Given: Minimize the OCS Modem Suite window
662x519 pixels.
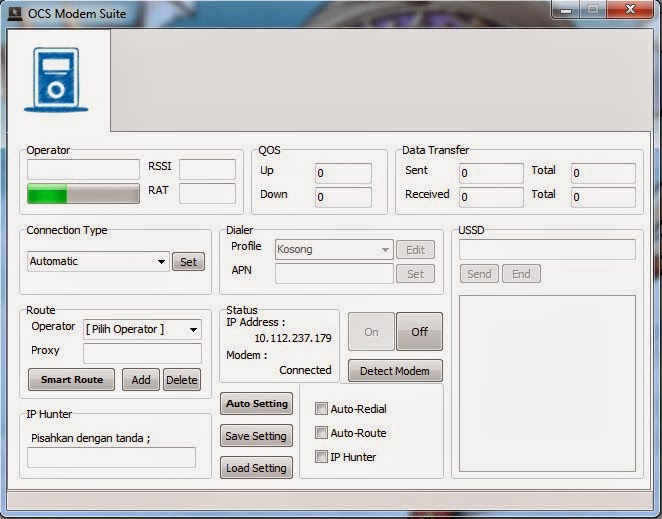Looking at the screenshot, I should 566,10.
